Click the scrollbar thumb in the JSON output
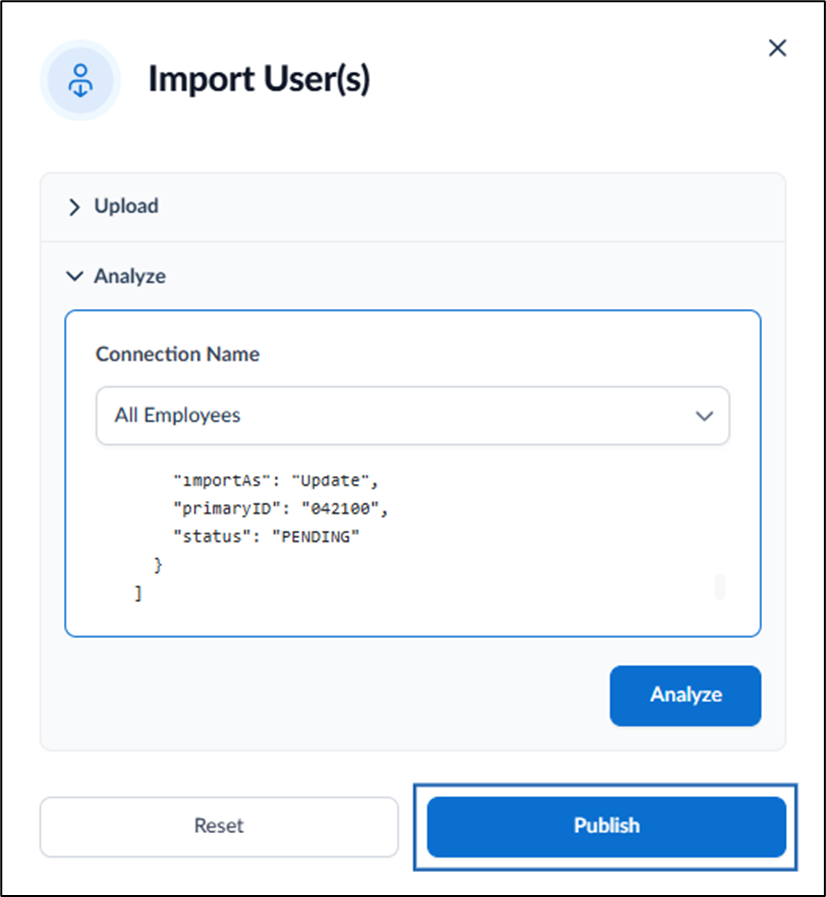 click(x=720, y=587)
